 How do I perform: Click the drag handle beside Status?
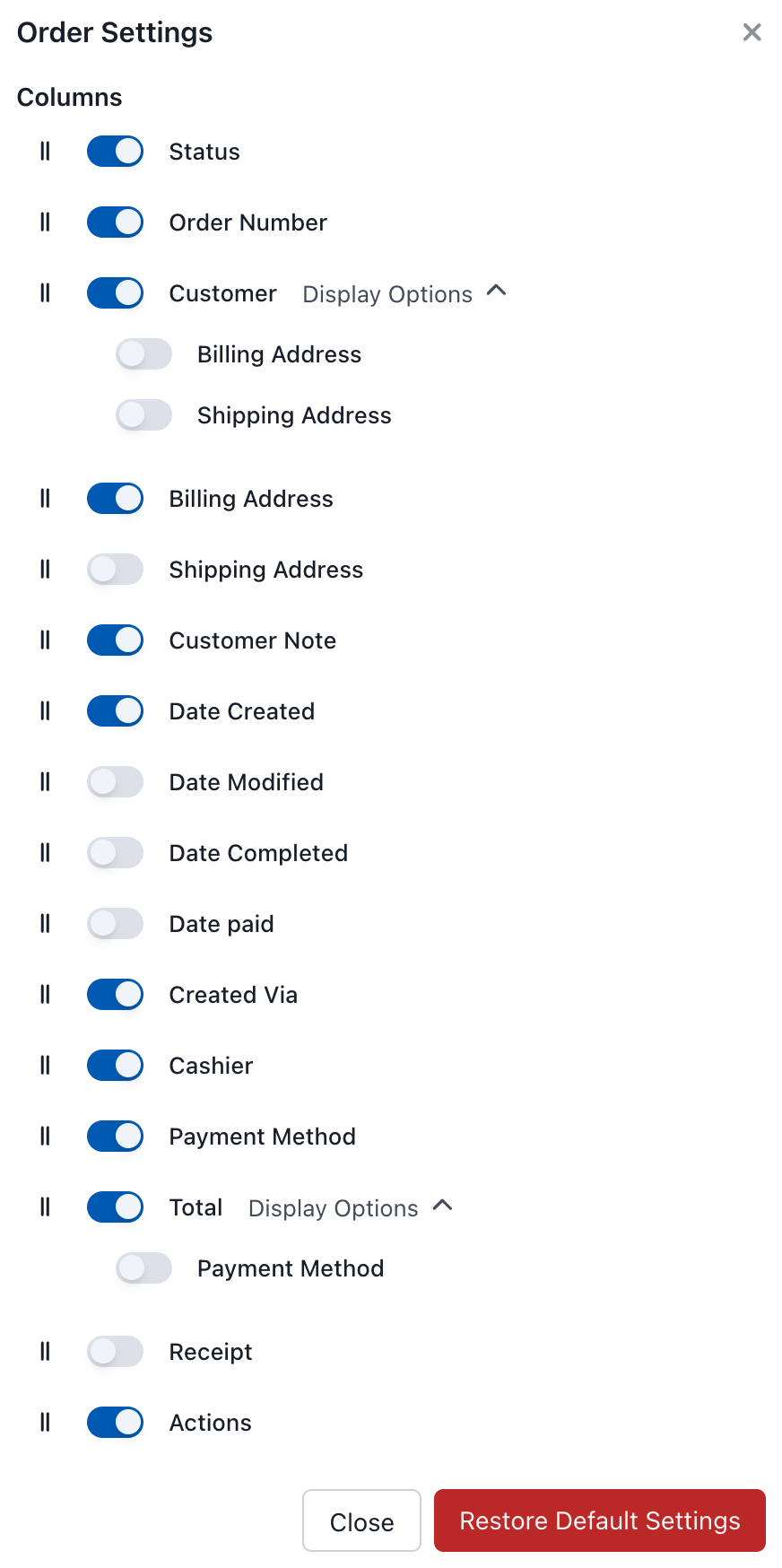pos(45,152)
